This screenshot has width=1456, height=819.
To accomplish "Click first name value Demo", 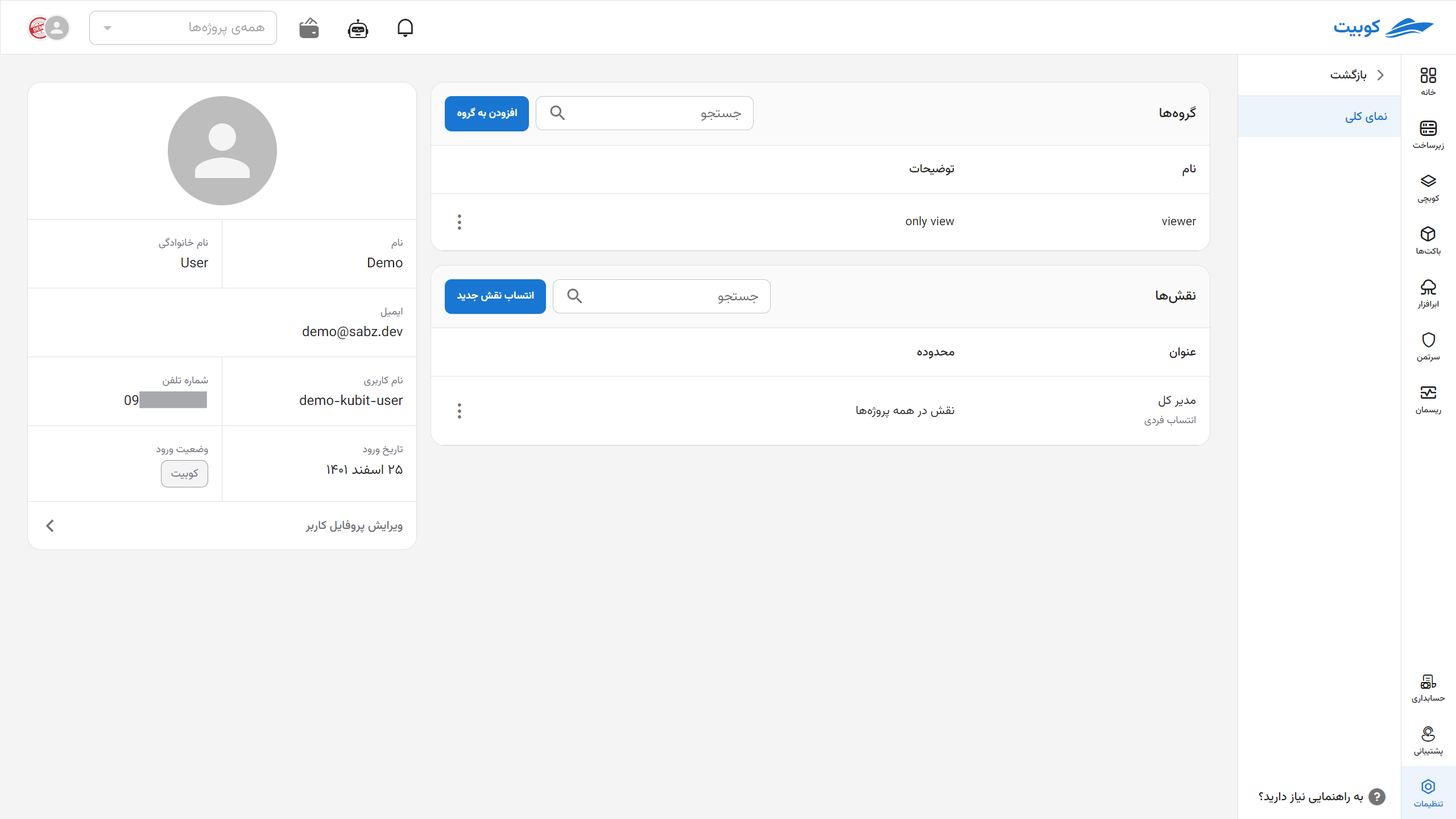I will pyautogui.click(x=384, y=263).
